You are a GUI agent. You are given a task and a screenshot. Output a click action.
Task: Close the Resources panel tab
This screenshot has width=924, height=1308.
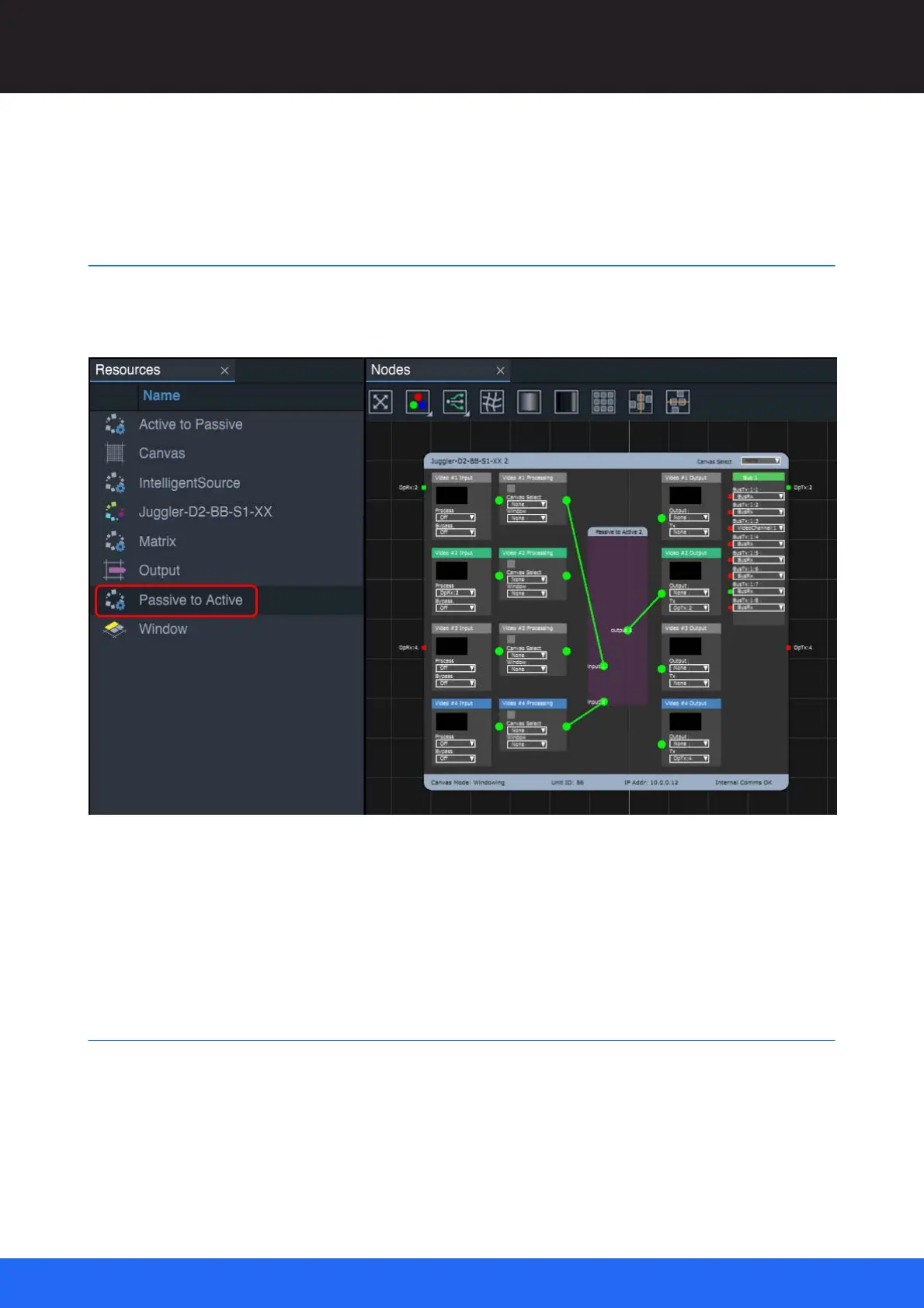point(224,370)
